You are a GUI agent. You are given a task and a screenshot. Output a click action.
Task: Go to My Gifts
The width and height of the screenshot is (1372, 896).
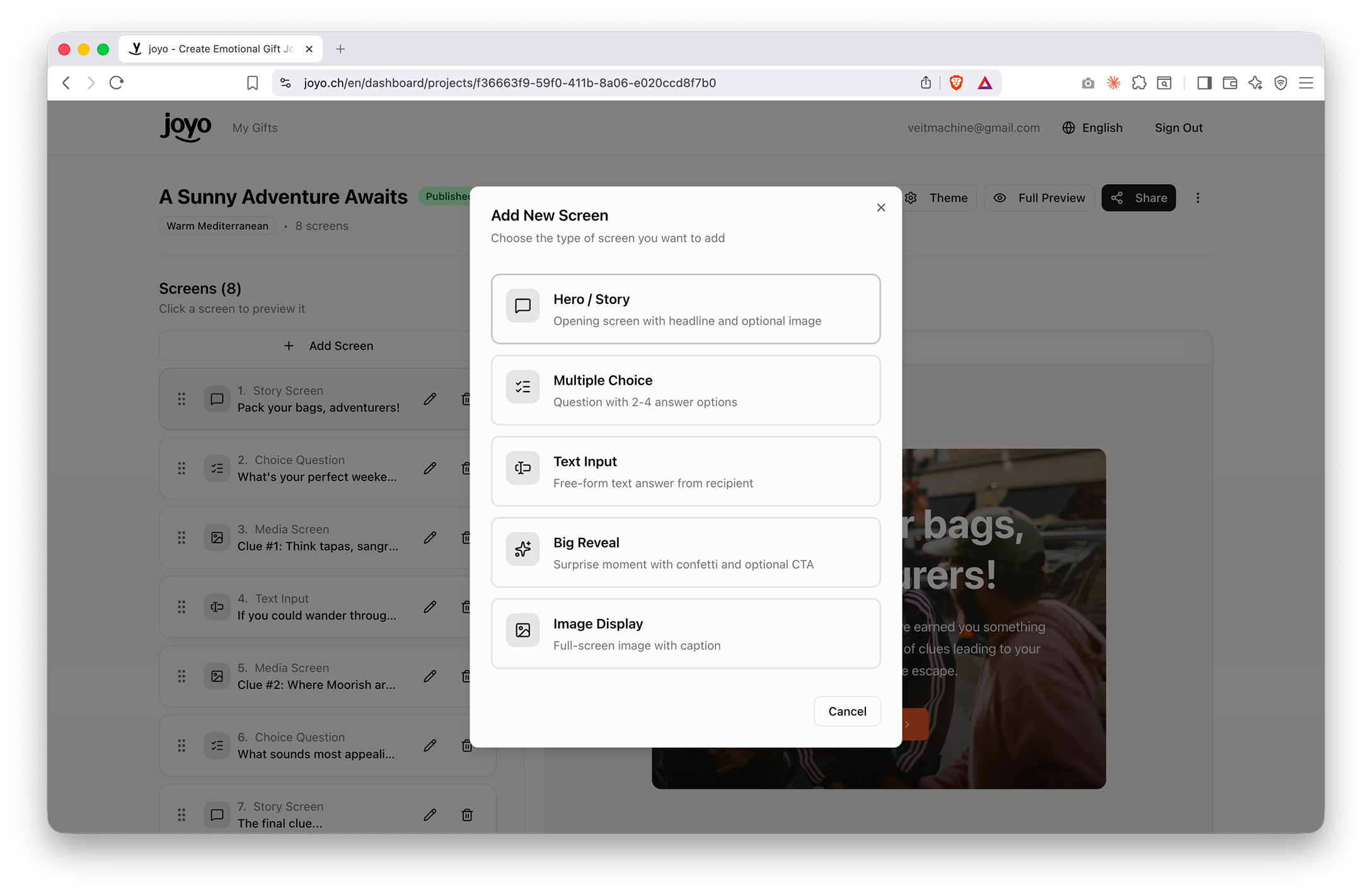point(255,128)
